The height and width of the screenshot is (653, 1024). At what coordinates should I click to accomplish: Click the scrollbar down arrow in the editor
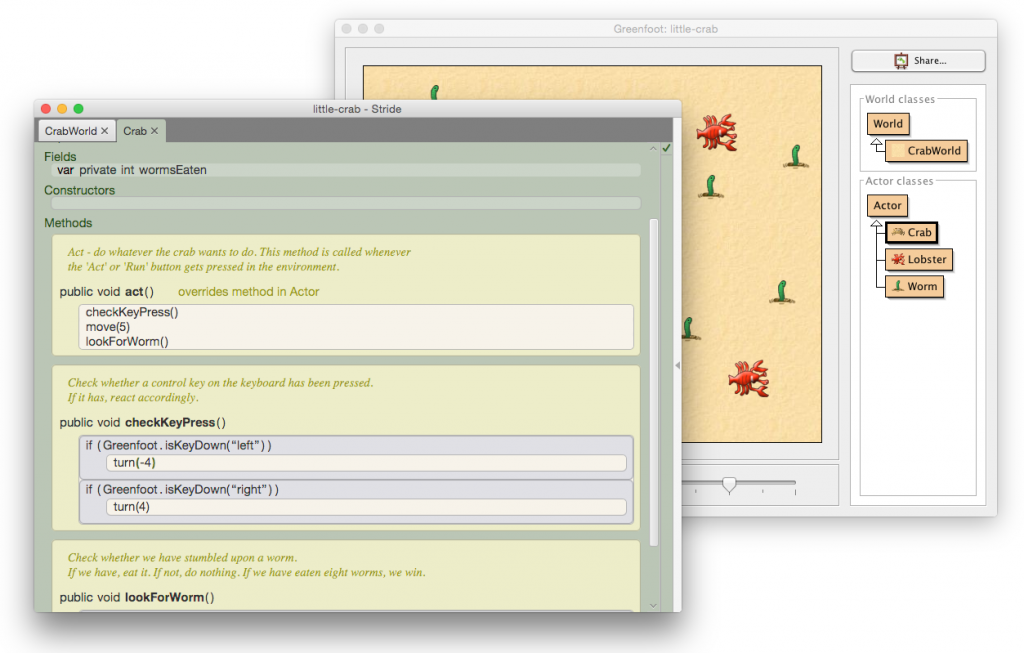coord(654,604)
